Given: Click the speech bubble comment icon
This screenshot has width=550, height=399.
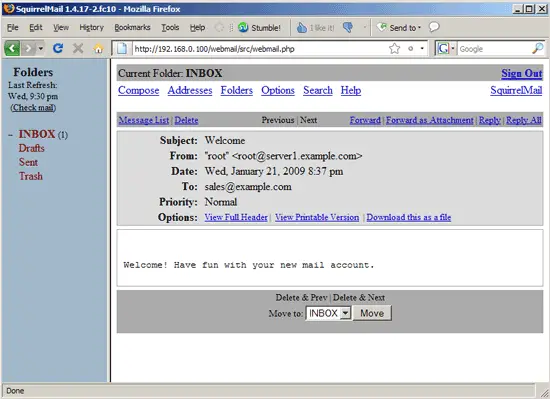Looking at the screenshot, I should pyautogui.click(x=434, y=27).
